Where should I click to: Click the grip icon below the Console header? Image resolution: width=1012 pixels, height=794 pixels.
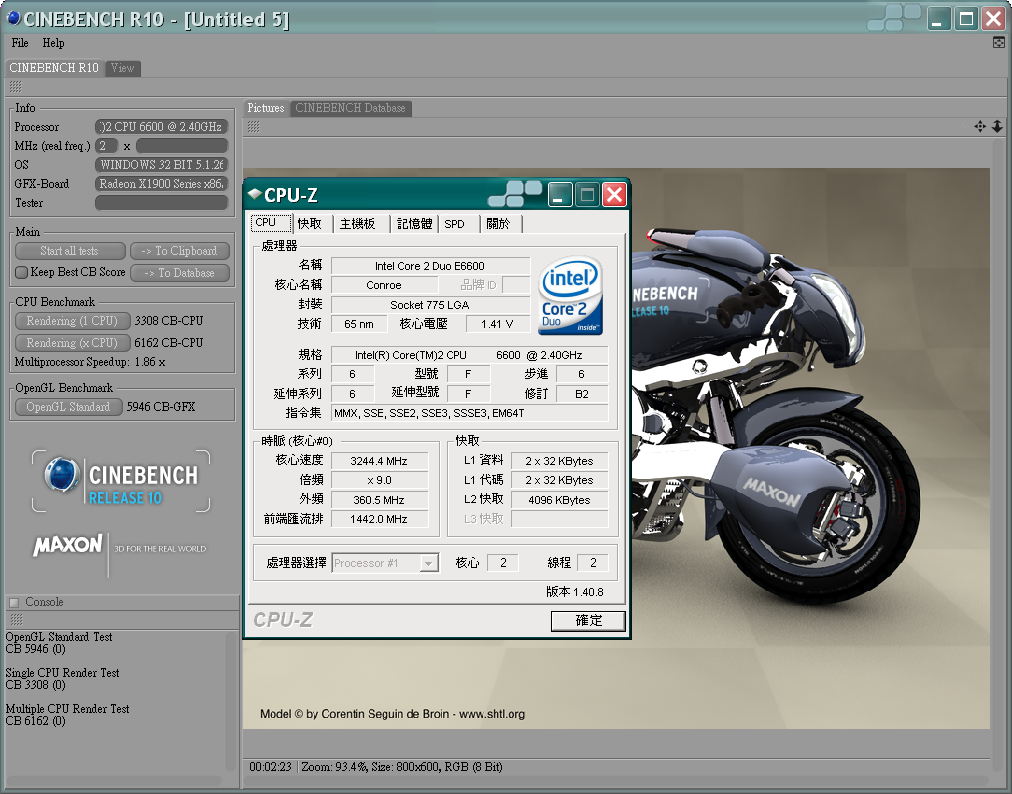click(x=15, y=620)
